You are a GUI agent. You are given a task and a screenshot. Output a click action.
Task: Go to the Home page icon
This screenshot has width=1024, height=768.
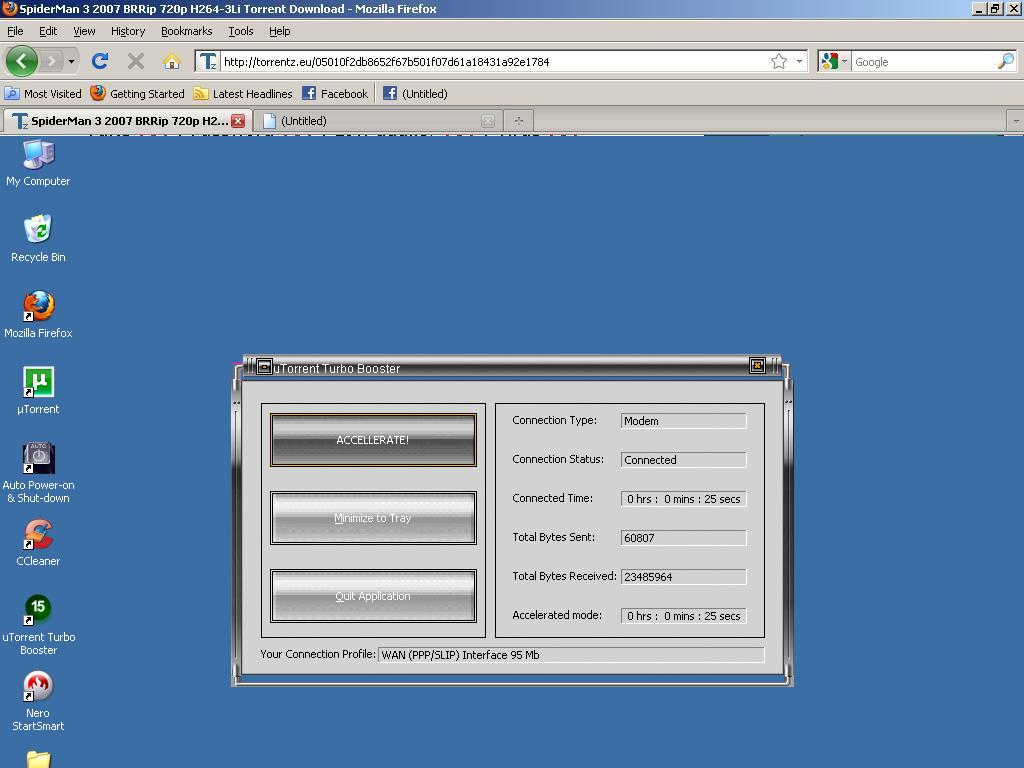click(x=172, y=61)
